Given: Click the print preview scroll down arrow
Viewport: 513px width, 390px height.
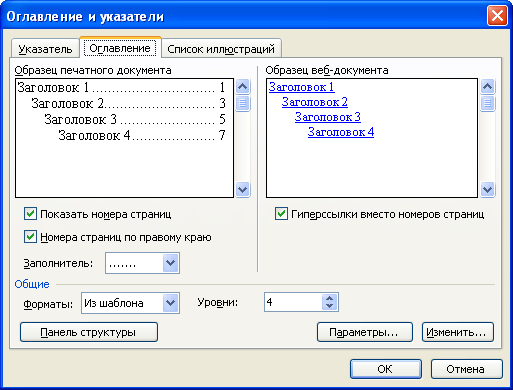Looking at the screenshot, I should [x=242, y=190].
